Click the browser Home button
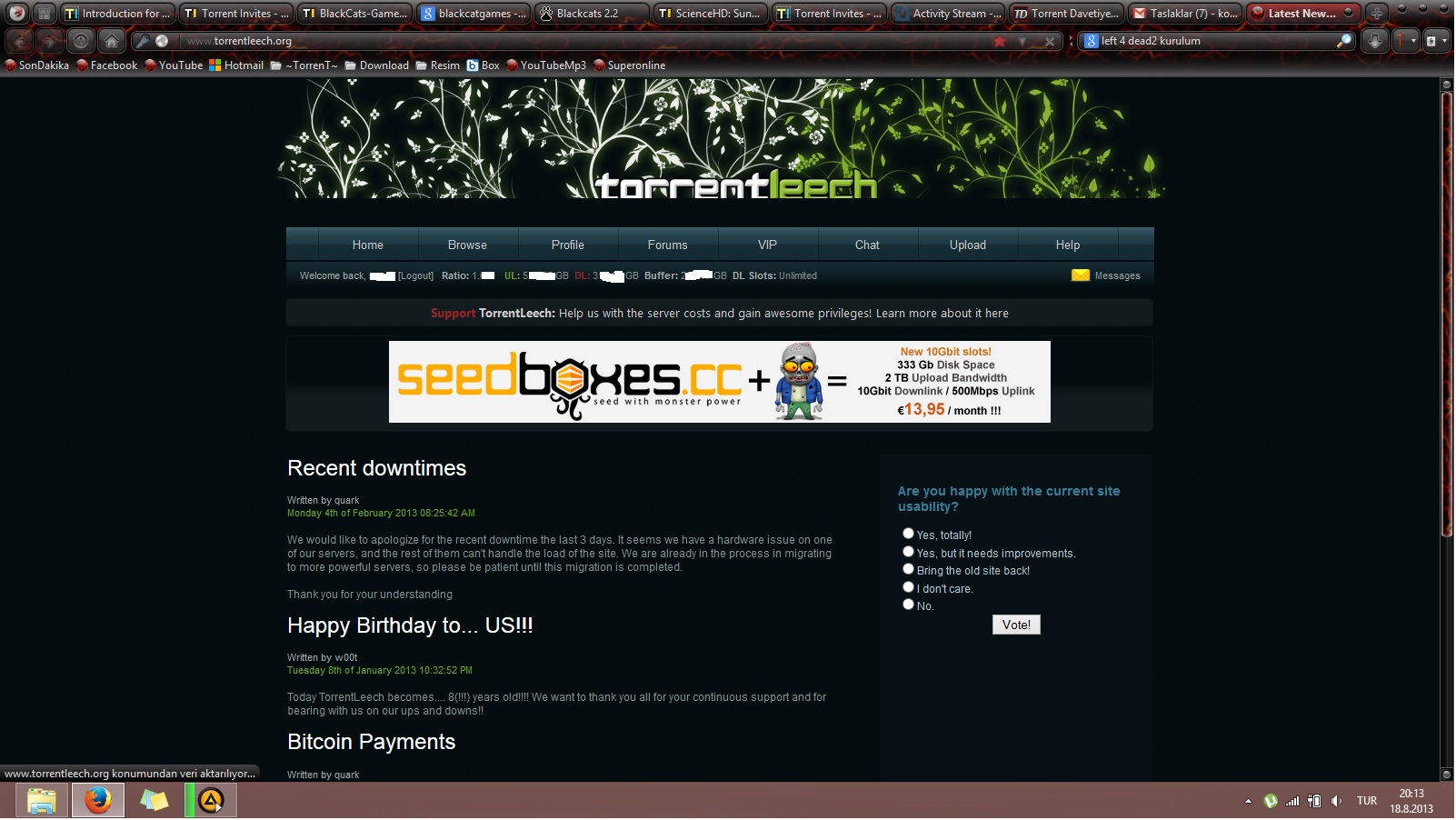1456x820 pixels. 111,41
